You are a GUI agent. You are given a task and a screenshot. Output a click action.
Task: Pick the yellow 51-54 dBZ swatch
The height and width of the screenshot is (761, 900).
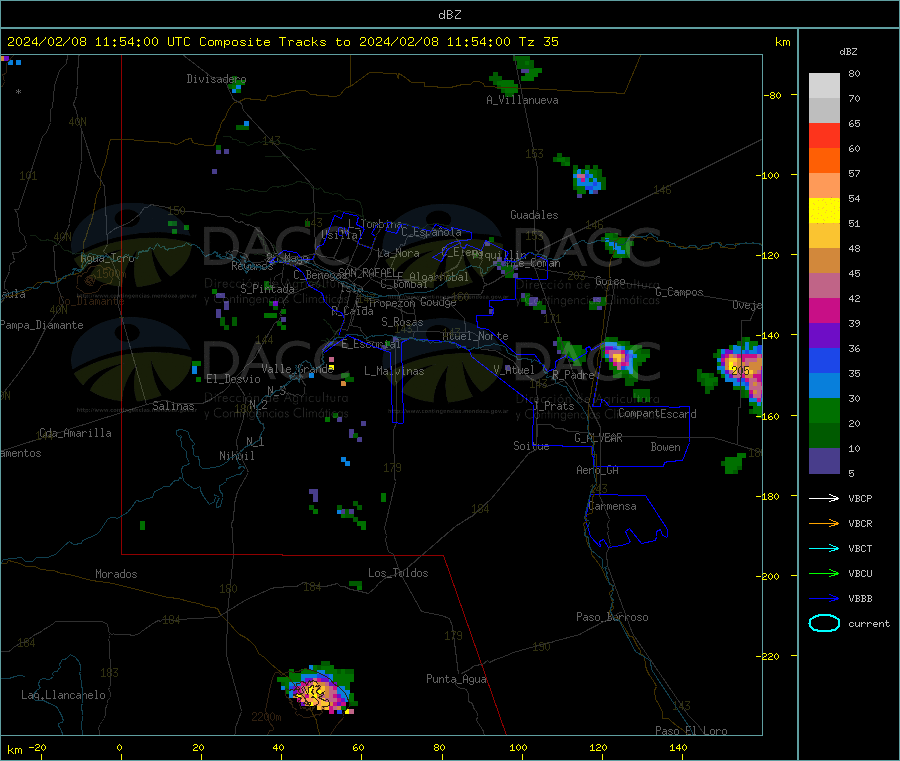824,211
